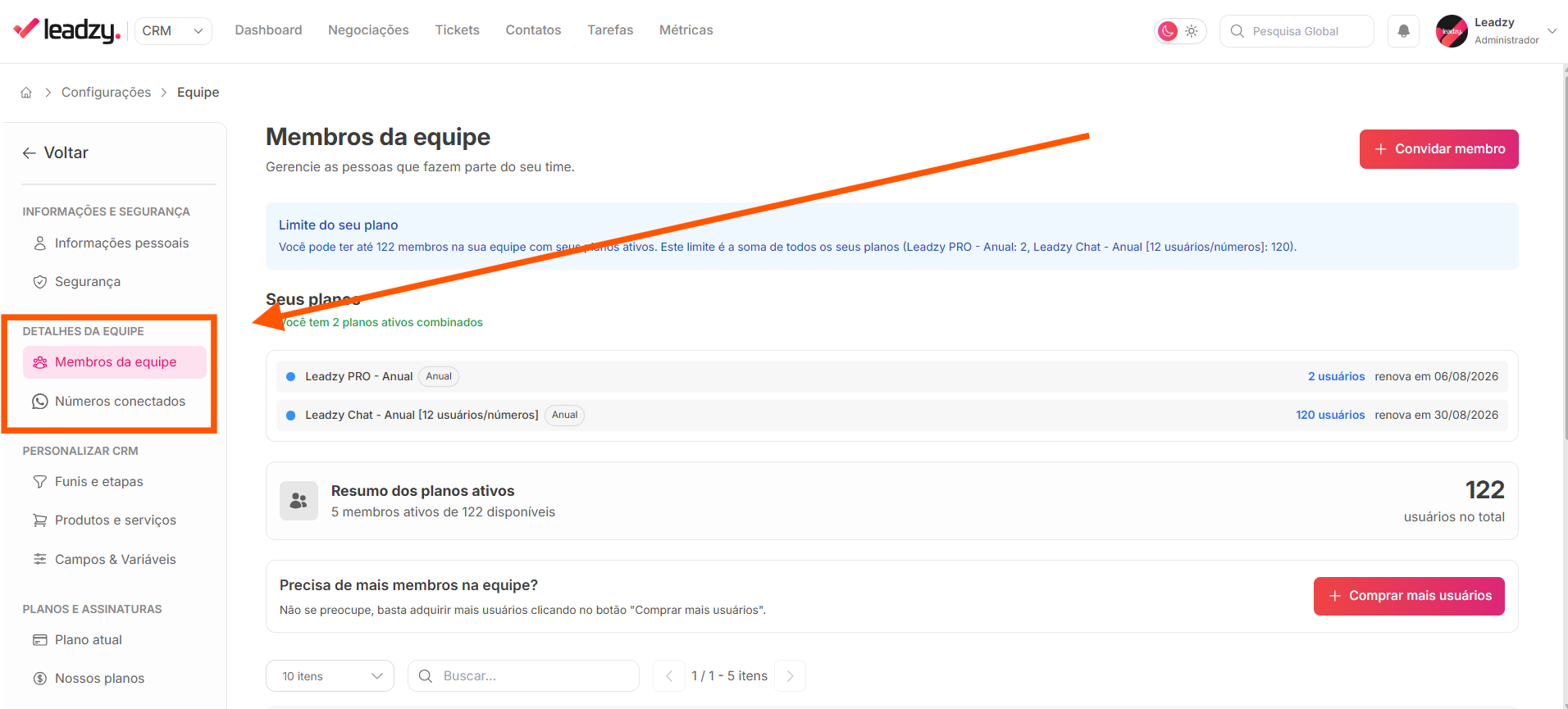Click the Campos & Variáveis sliders icon
1568x709 pixels.
coord(39,559)
